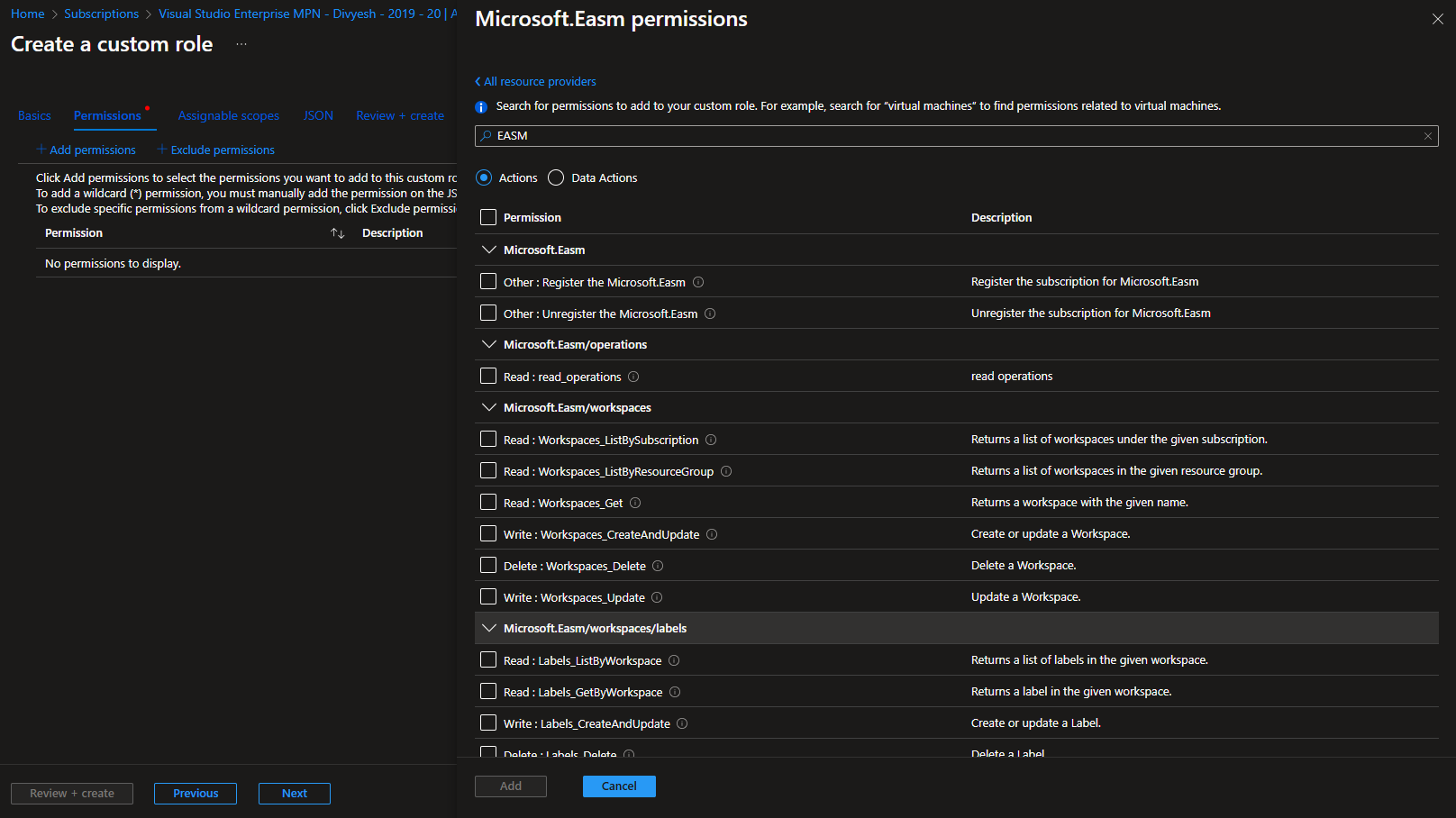Click Add permissions
Image resolution: width=1456 pixels, height=818 pixels.
pyautogui.click(x=86, y=150)
